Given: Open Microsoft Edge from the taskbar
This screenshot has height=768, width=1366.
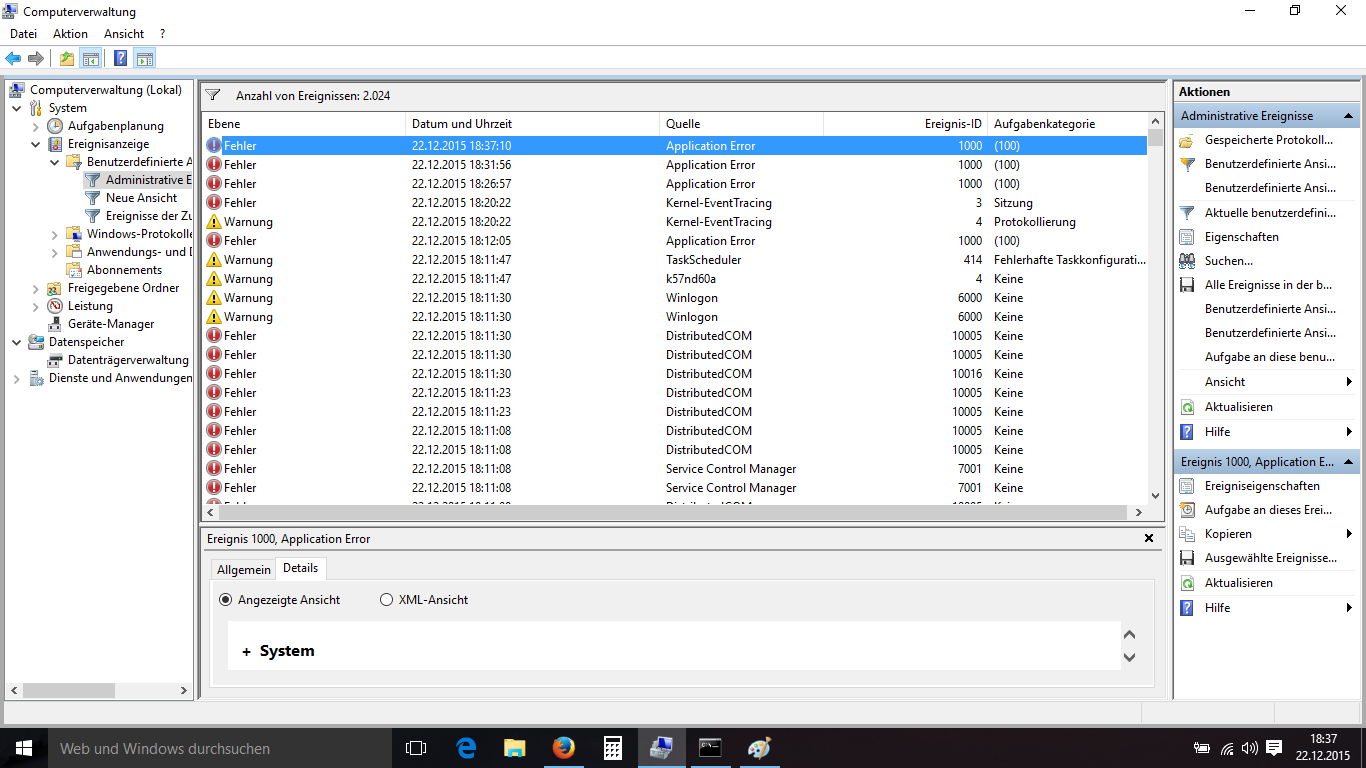Looking at the screenshot, I should pos(466,748).
